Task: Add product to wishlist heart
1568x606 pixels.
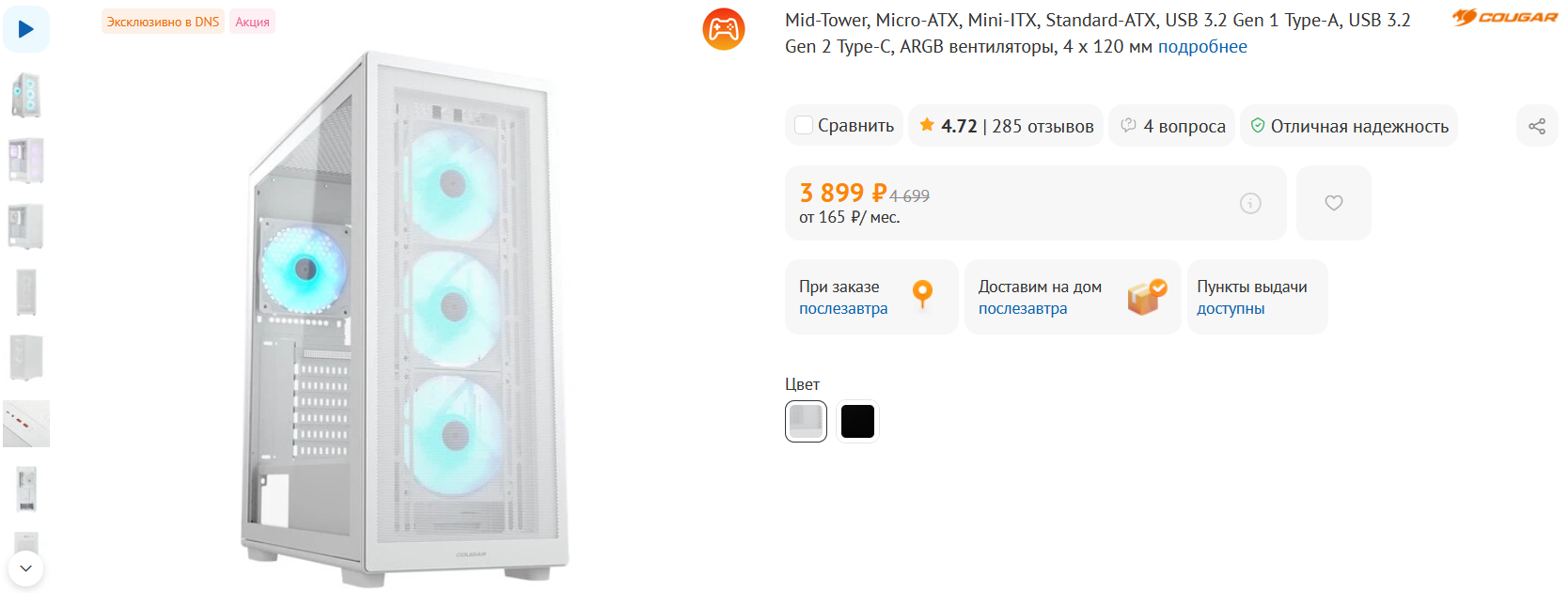Action: point(1333,203)
